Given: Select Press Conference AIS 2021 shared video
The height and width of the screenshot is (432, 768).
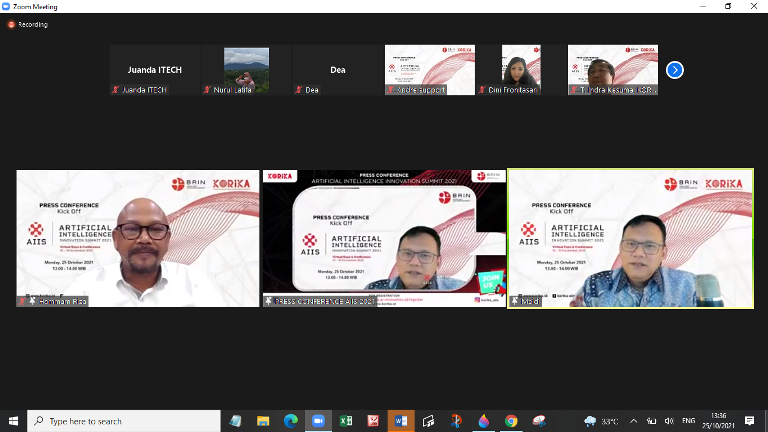Looking at the screenshot, I should point(384,239).
